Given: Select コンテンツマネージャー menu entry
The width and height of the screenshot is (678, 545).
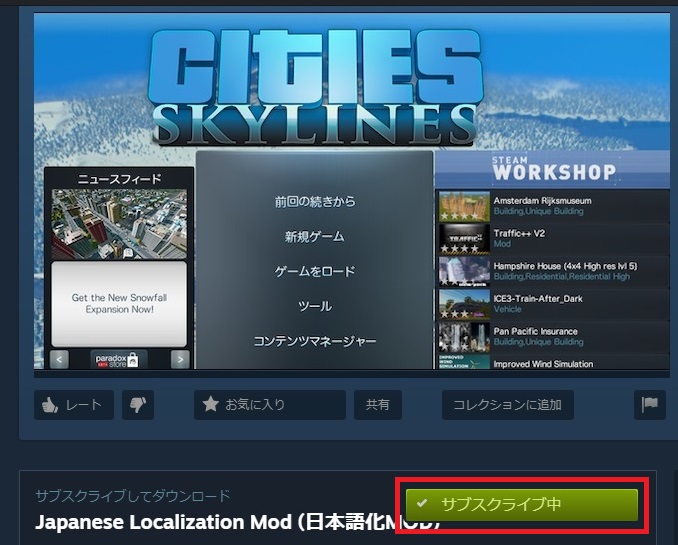Looking at the screenshot, I should coord(315,341).
